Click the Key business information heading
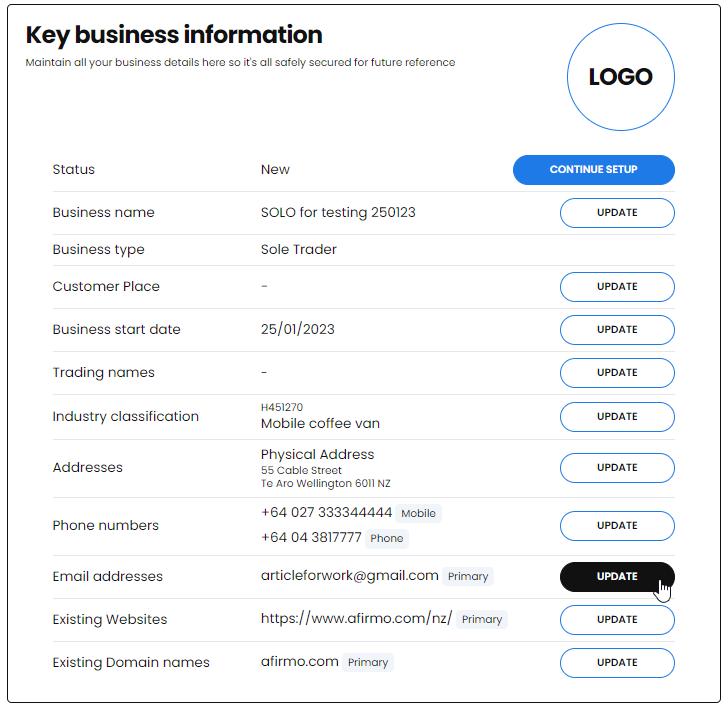The width and height of the screenshot is (725, 708). [x=174, y=35]
